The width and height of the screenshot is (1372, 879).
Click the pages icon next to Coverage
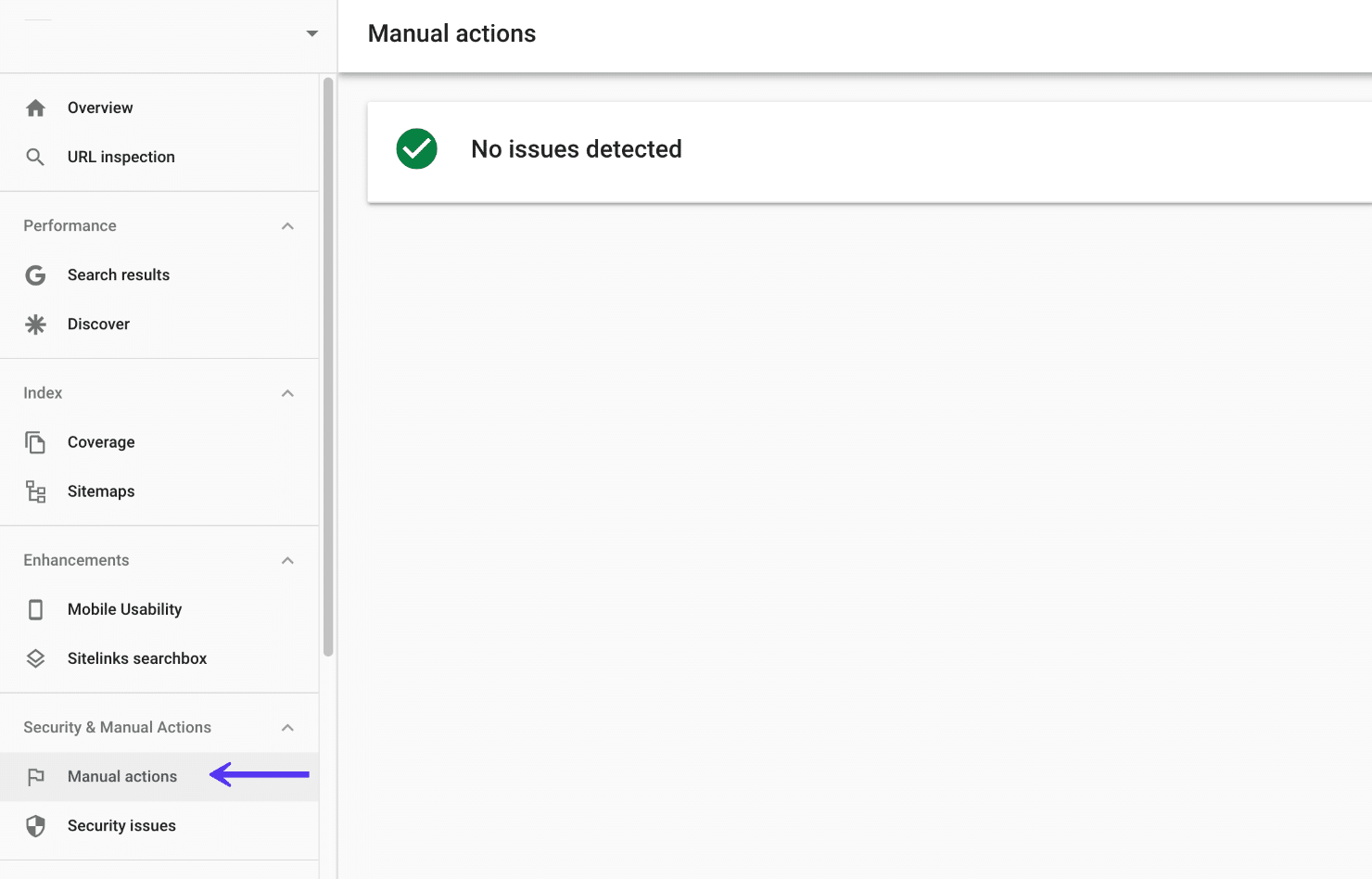(x=35, y=442)
